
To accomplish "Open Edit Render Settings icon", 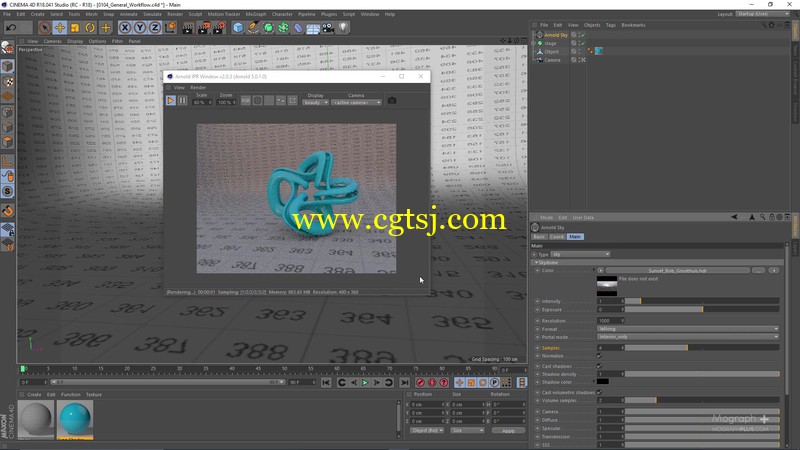I will (x=218, y=28).
